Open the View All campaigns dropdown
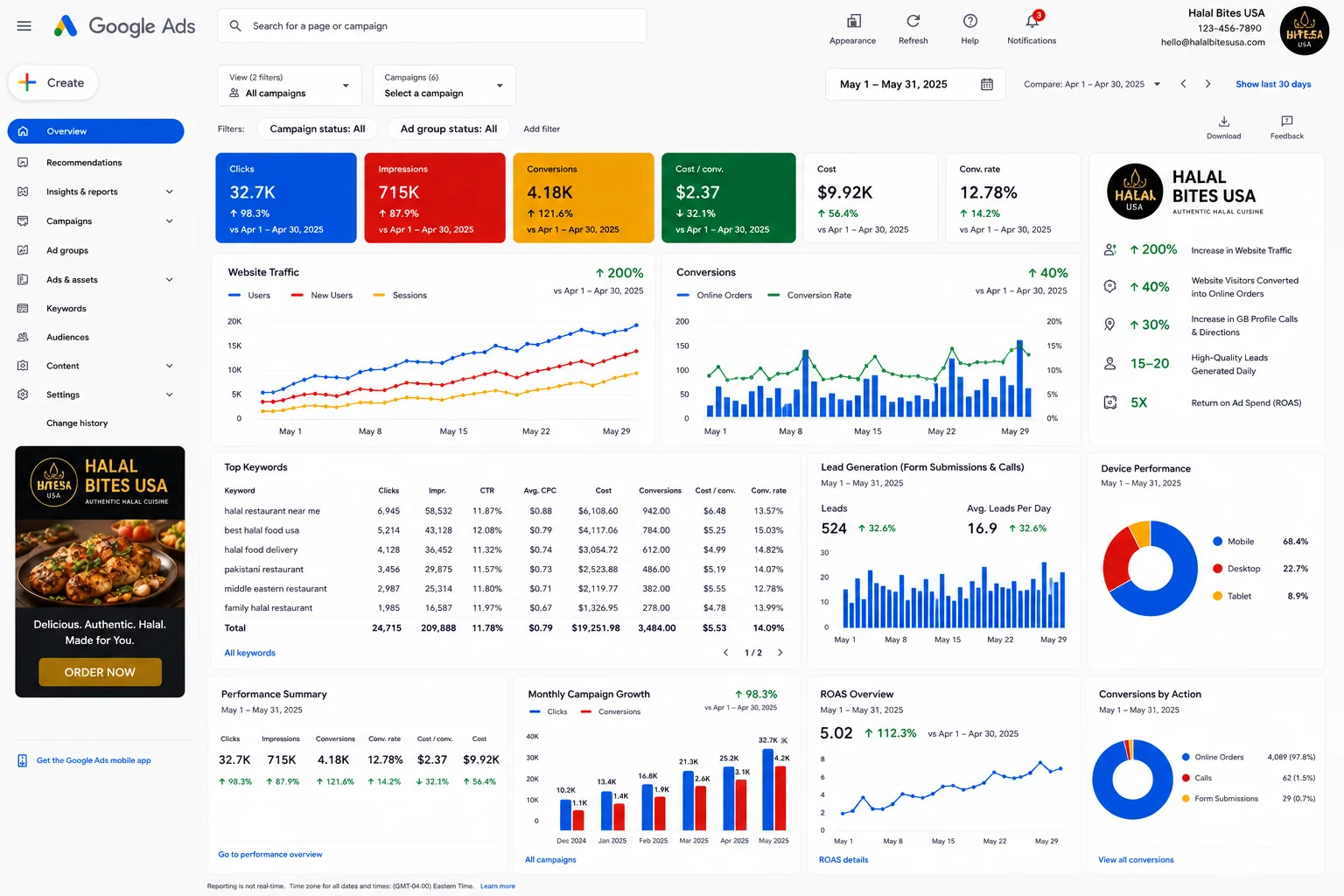The width and height of the screenshot is (1344, 896). [290, 86]
